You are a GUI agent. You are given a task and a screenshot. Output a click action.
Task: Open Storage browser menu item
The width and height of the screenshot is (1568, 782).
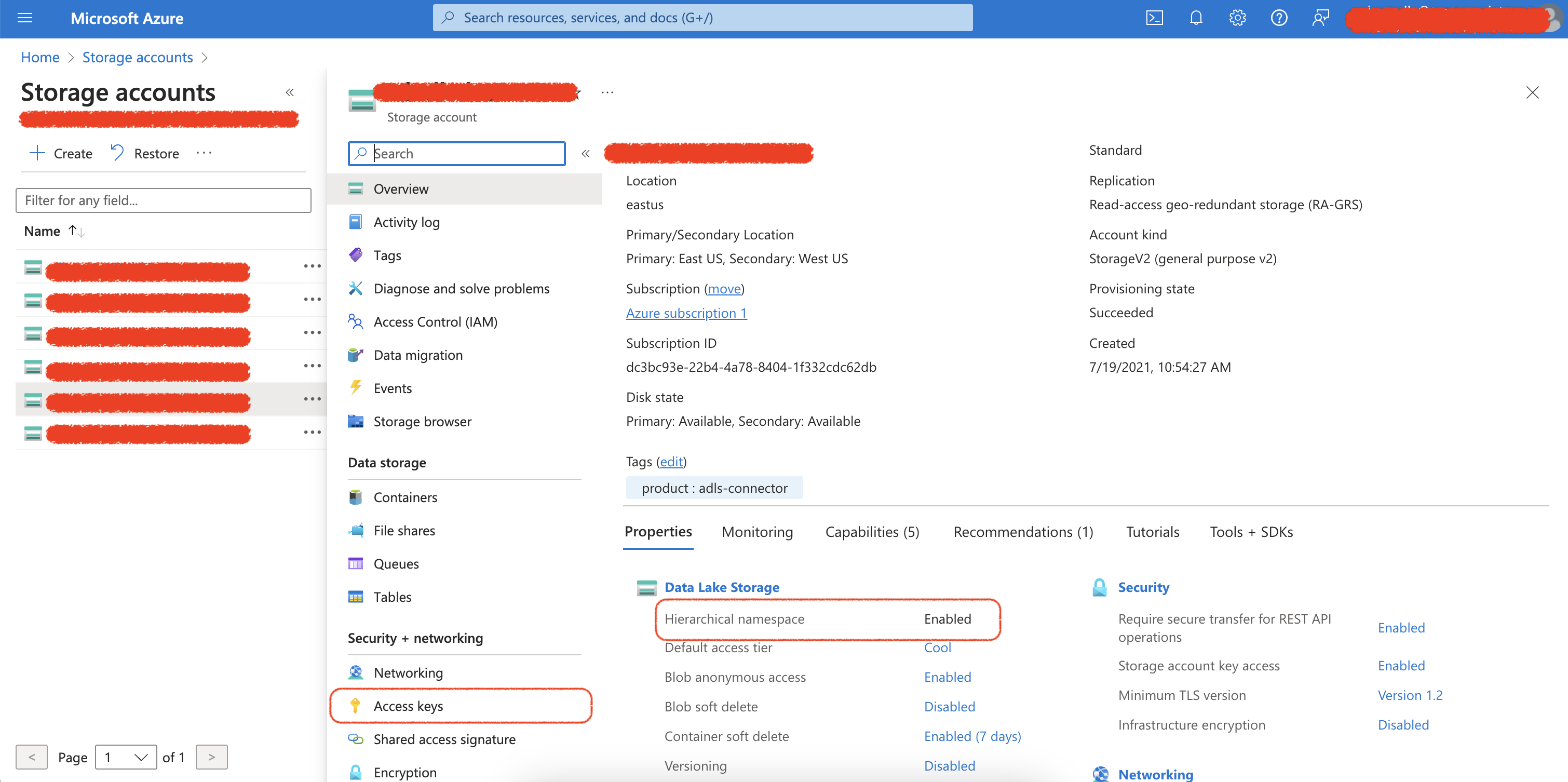tap(422, 421)
